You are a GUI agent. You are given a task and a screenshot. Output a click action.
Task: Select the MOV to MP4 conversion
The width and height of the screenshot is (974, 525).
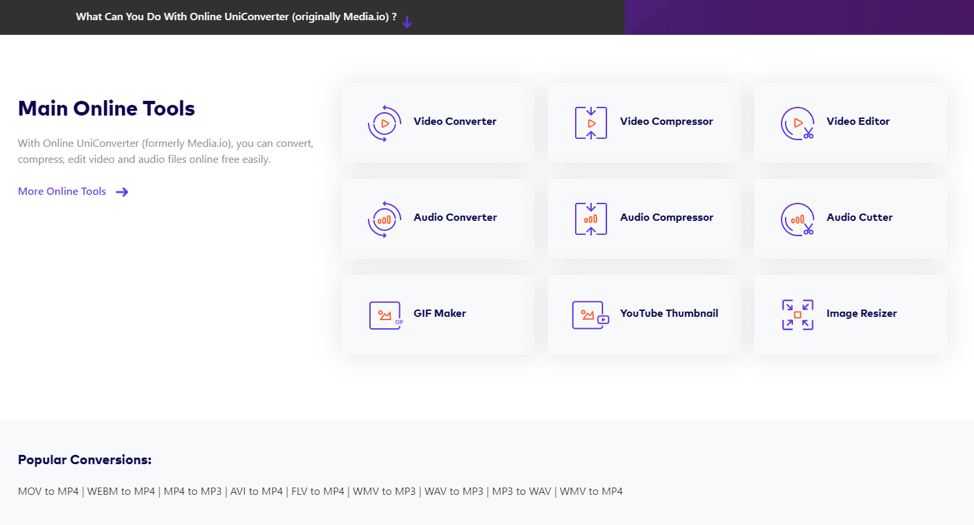(48, 491)
